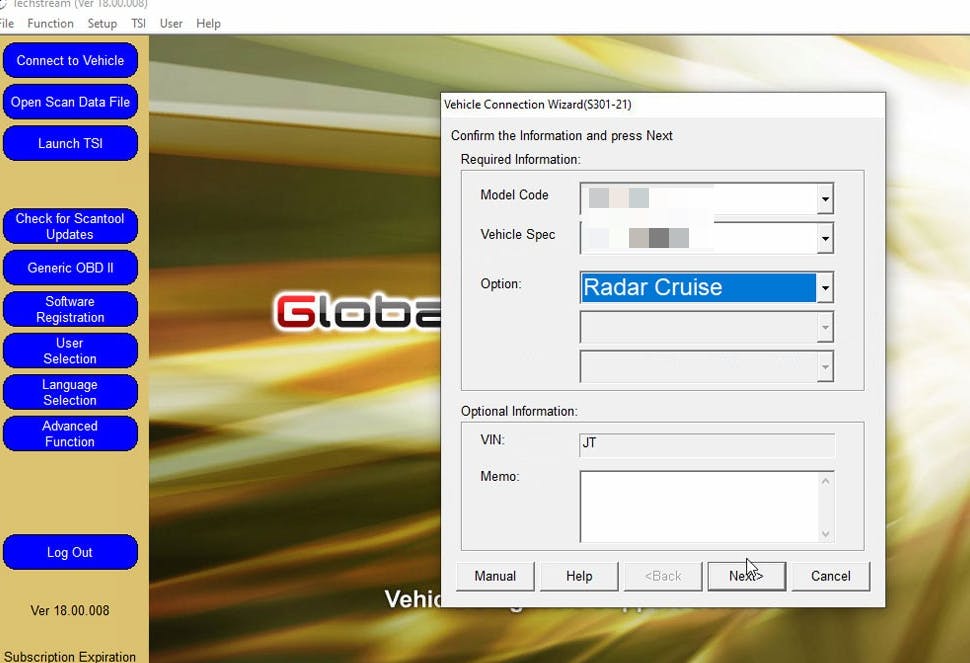Open the Setup menu
This screenshot has width=970, height=663.
click(x=102, y=23)
